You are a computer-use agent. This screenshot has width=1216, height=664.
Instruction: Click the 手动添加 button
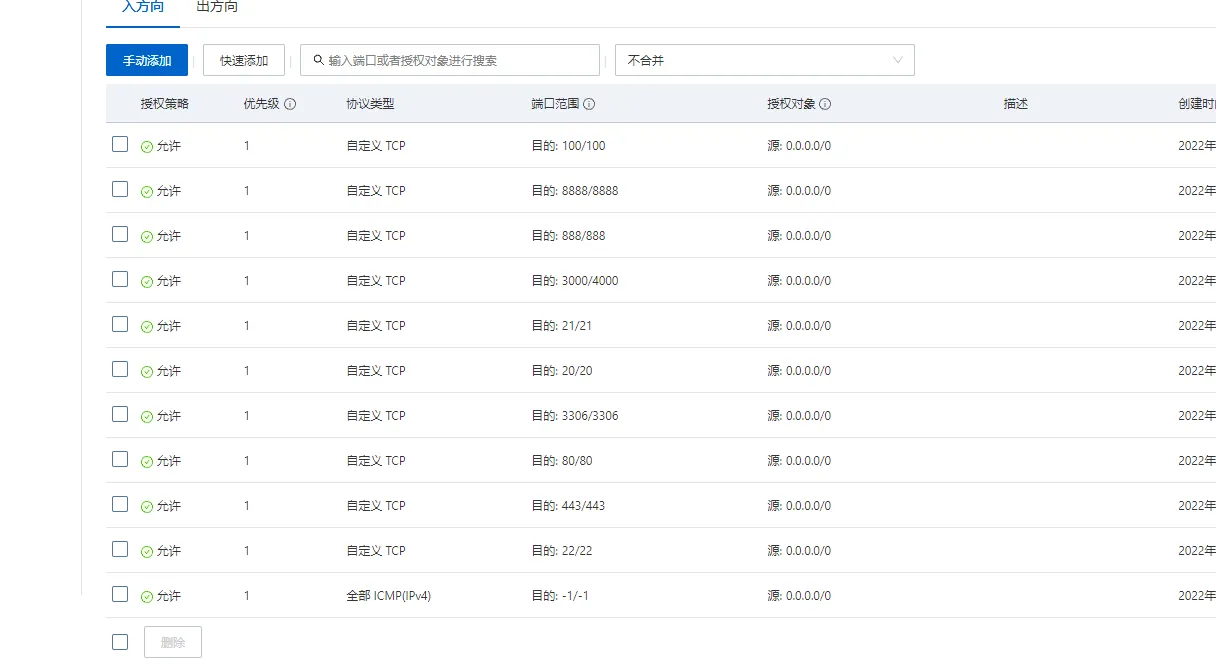point(147,60)
